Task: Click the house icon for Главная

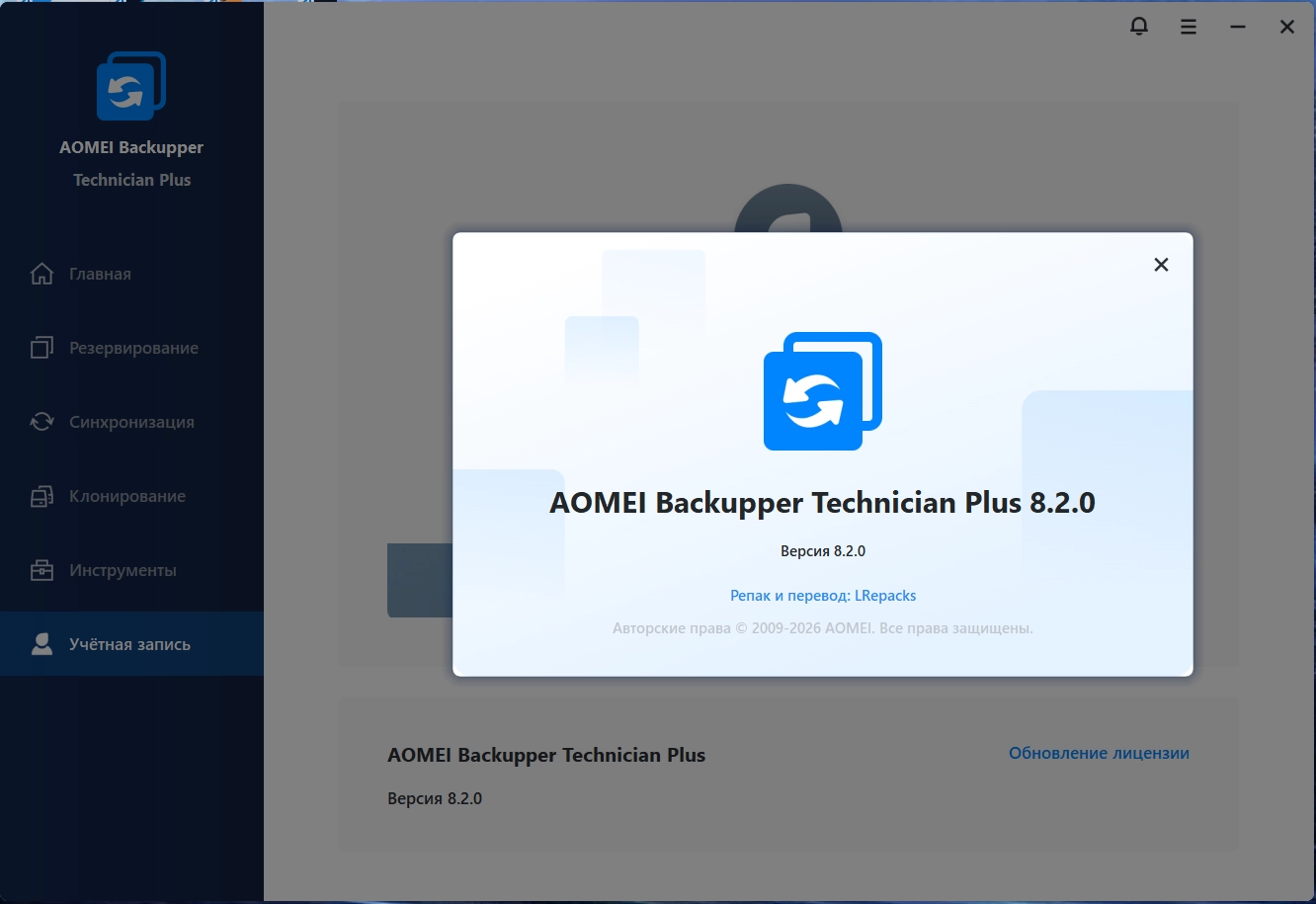Action: (x=41, y=274)
